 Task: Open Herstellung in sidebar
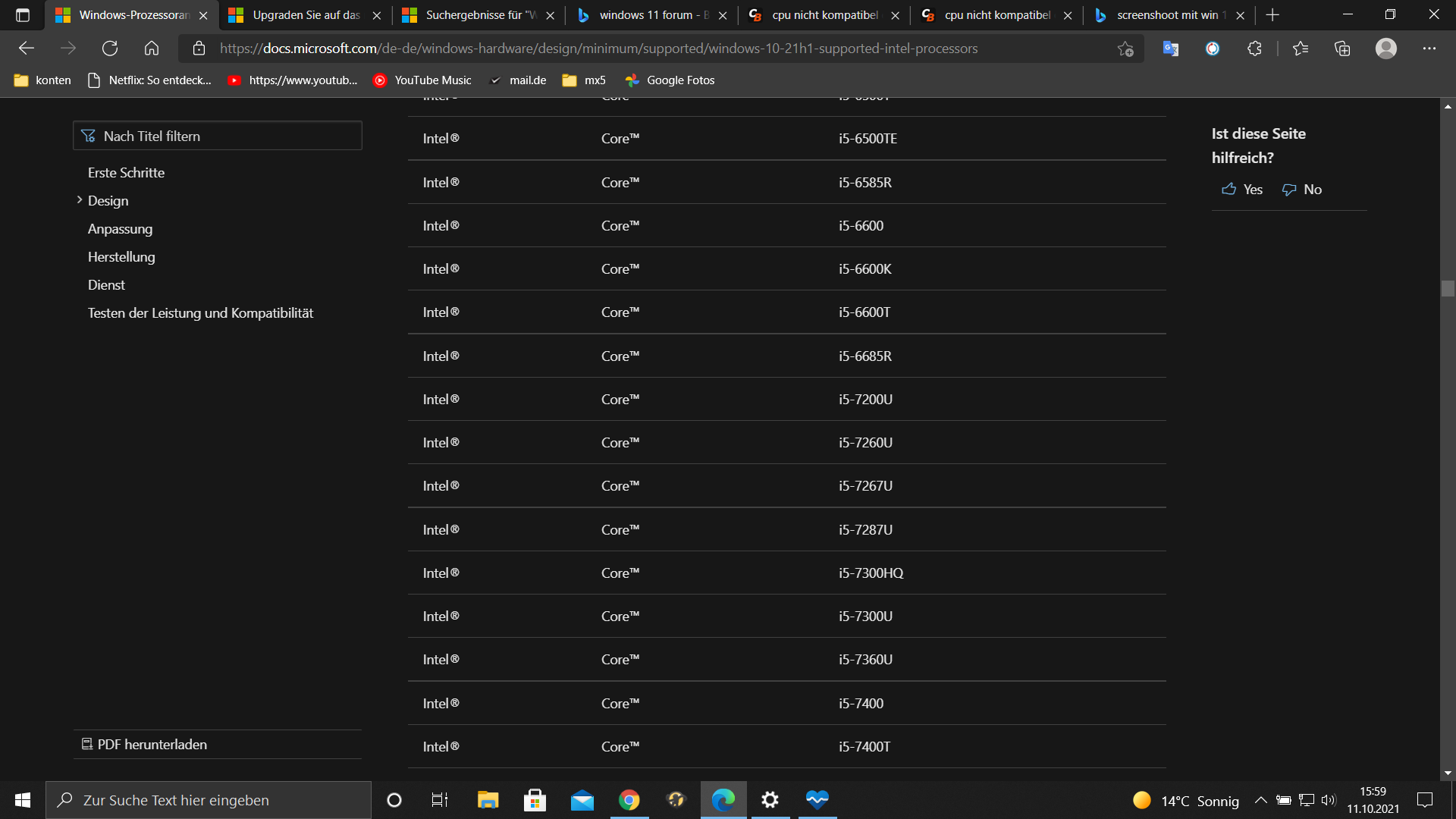point(121,257)
